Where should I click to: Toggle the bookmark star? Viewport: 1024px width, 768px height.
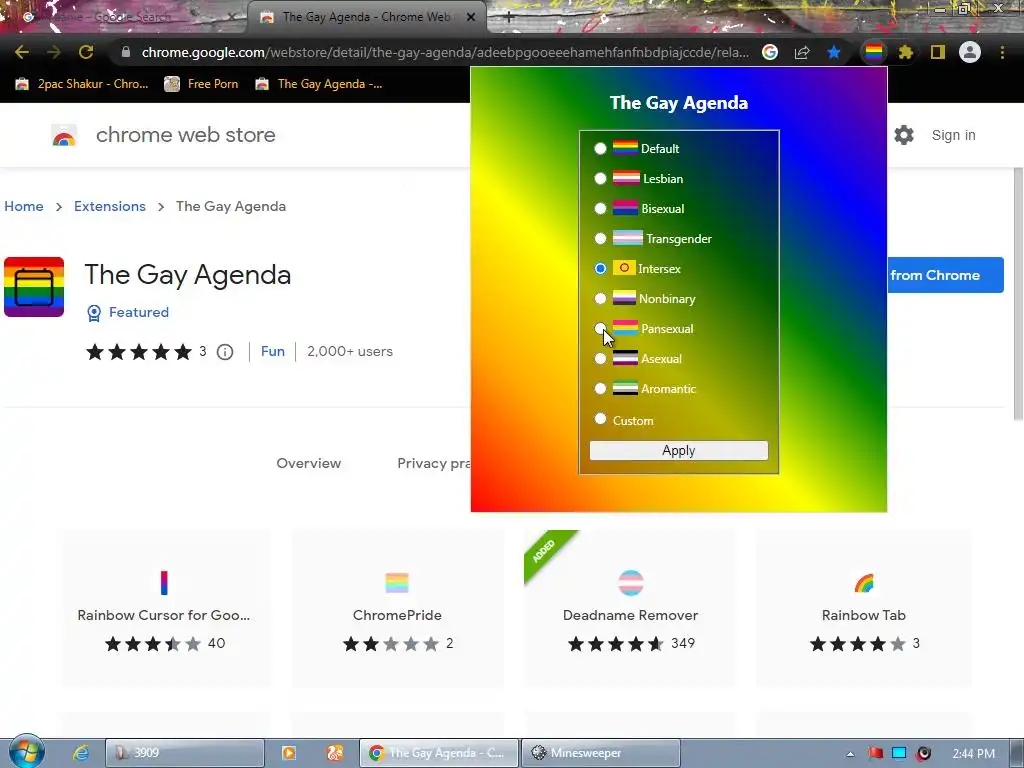(x=834, y=52)
